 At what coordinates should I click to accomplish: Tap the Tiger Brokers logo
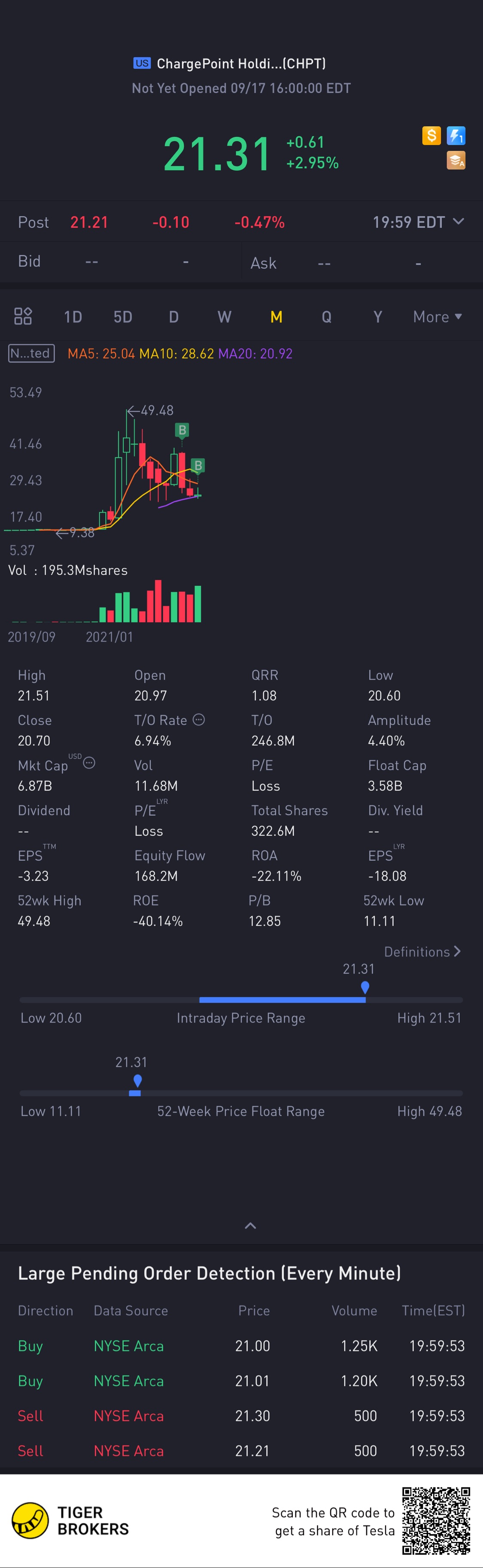pos(71,1520)
